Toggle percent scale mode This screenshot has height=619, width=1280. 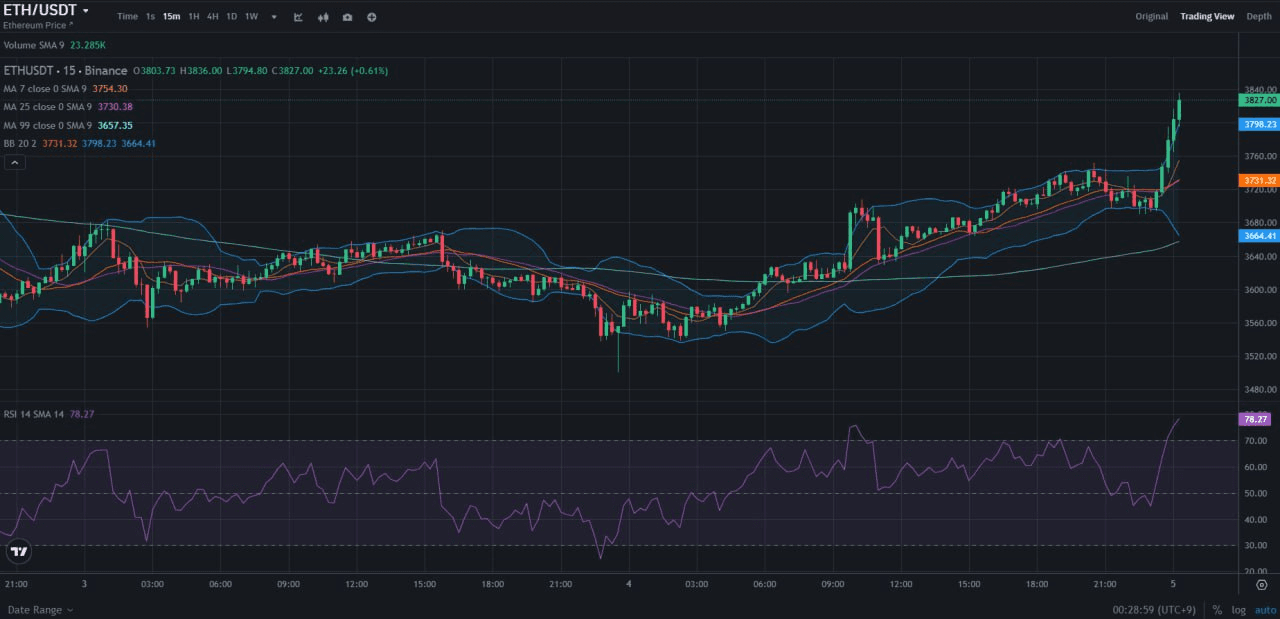tap(1217, 610)
